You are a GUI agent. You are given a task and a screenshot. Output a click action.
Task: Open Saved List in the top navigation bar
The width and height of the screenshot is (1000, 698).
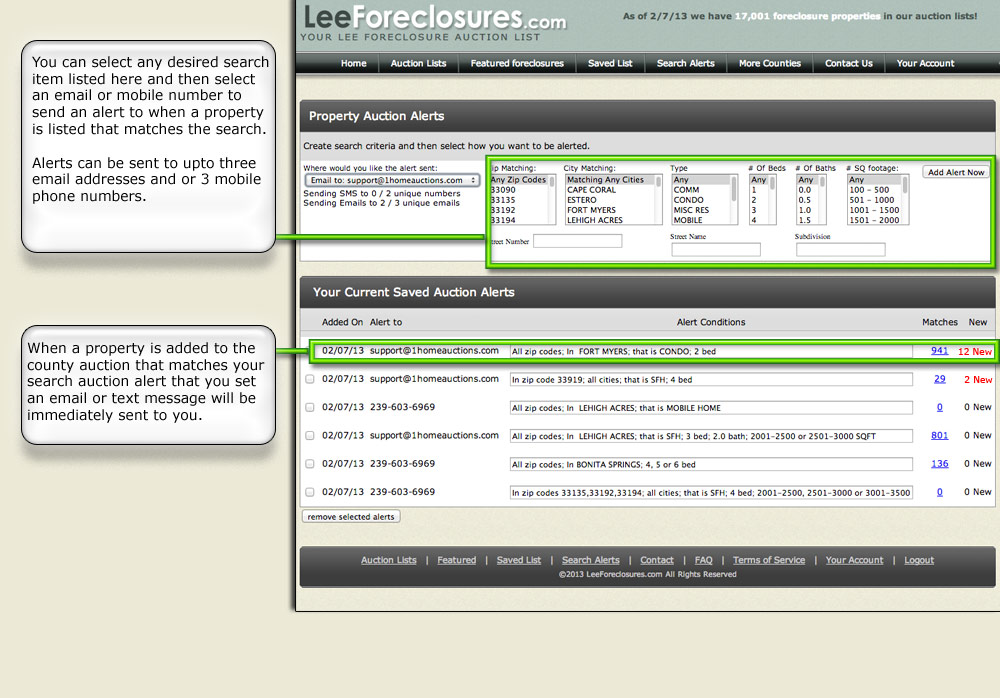click(610, 63)
